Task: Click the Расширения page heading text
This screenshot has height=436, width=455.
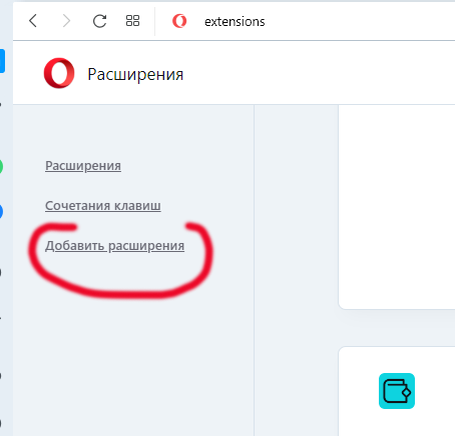Action: [x=135, y=74]
